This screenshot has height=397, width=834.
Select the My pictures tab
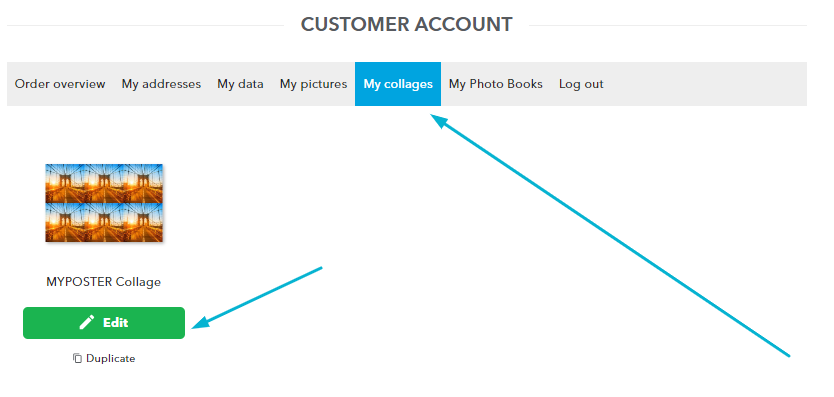point(313,84)
